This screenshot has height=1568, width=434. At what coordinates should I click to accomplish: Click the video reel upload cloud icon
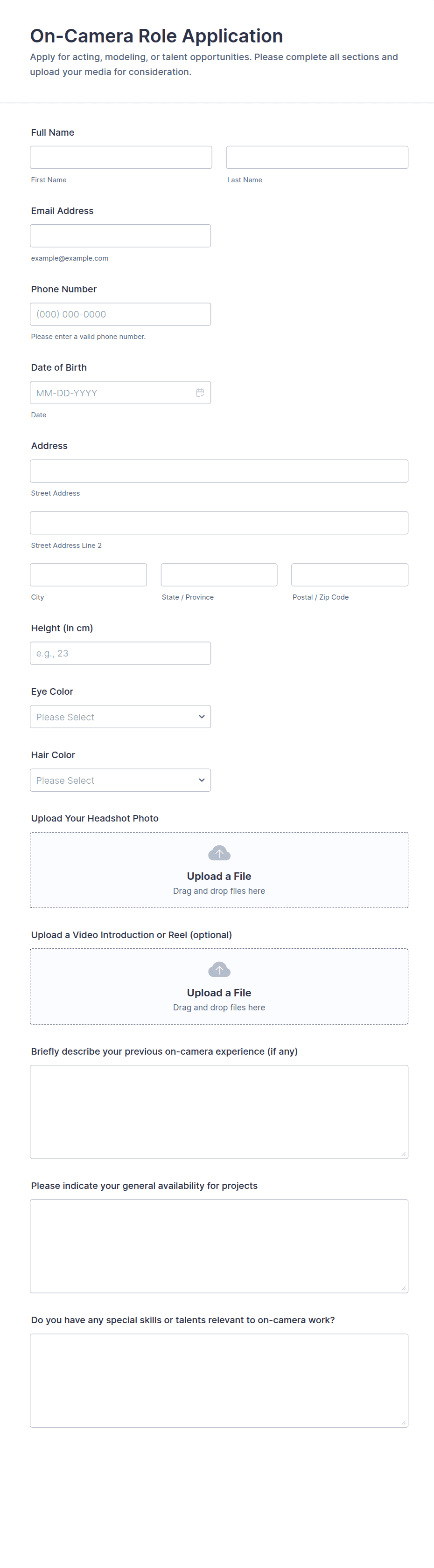pos(219,969)
